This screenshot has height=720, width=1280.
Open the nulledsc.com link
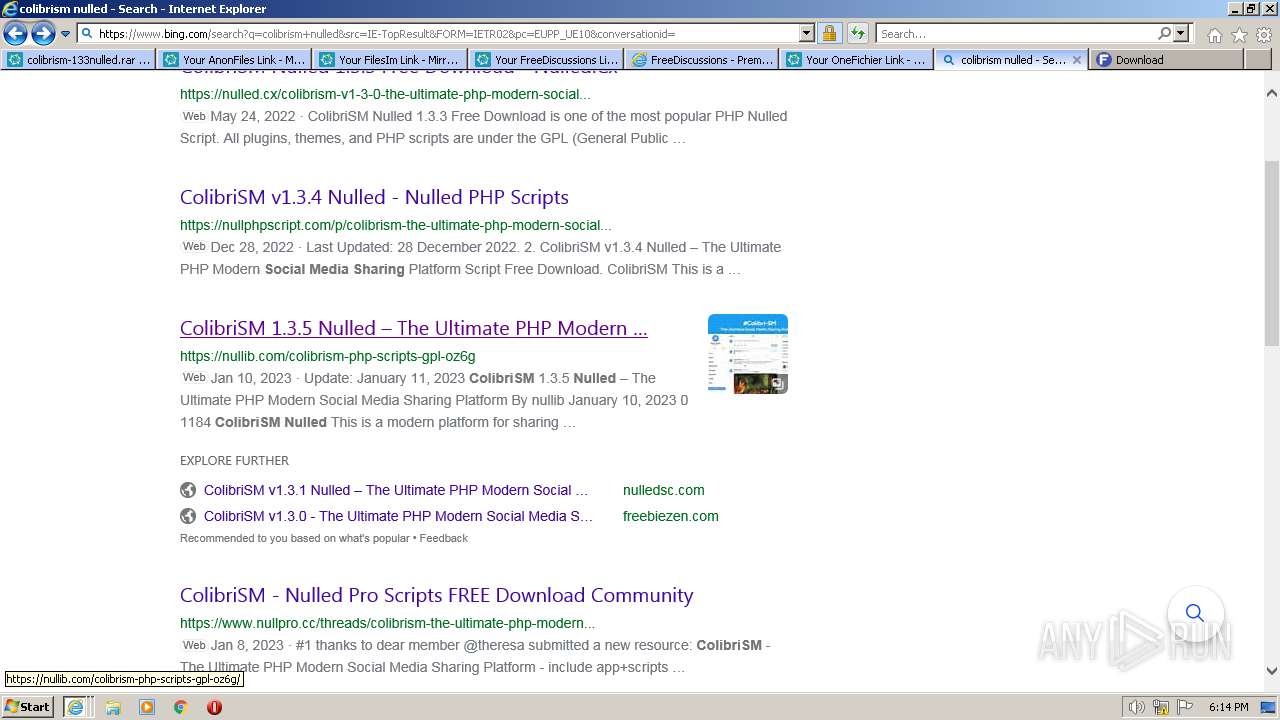tap(663, 490)
